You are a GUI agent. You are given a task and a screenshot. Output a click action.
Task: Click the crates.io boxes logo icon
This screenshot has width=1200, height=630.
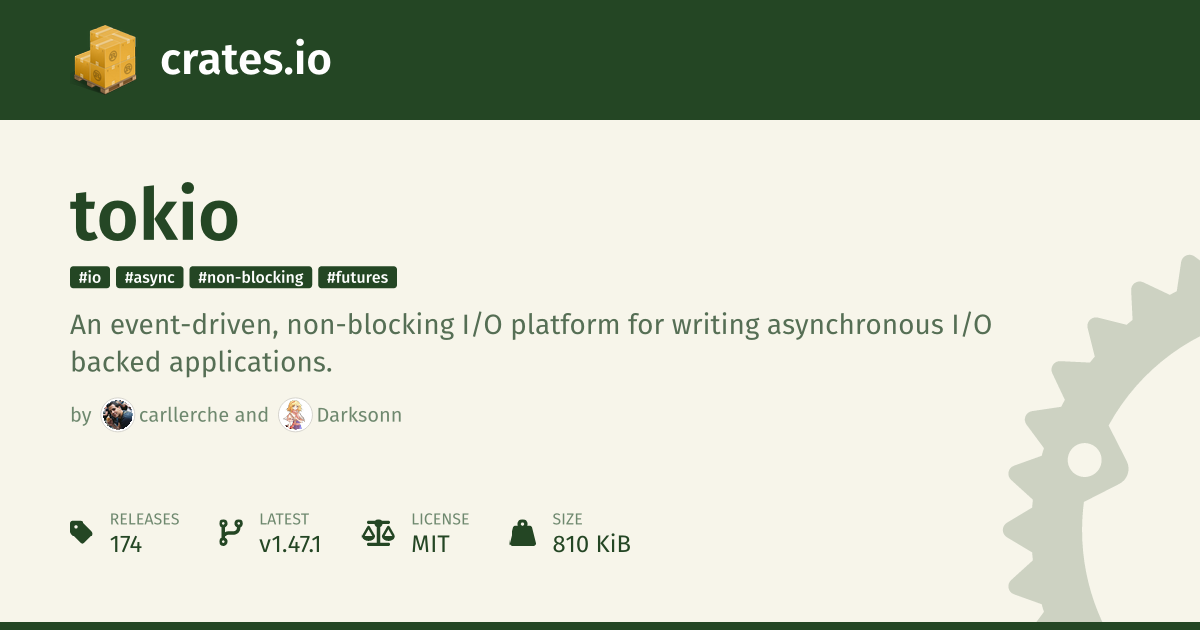104,60
